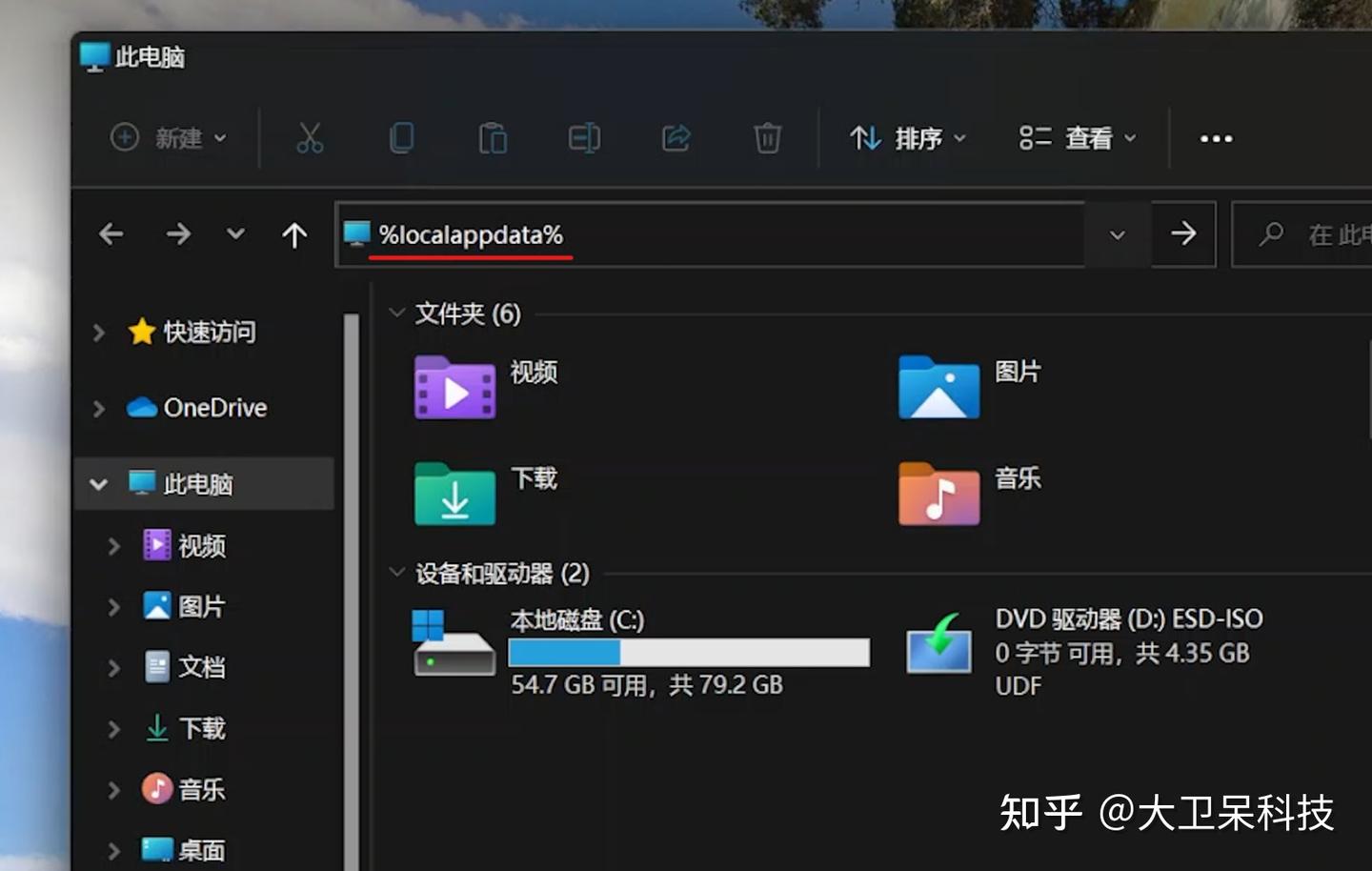Open the 新建 dropdown
The image size is (1372, 871).
tap(169, 138)
